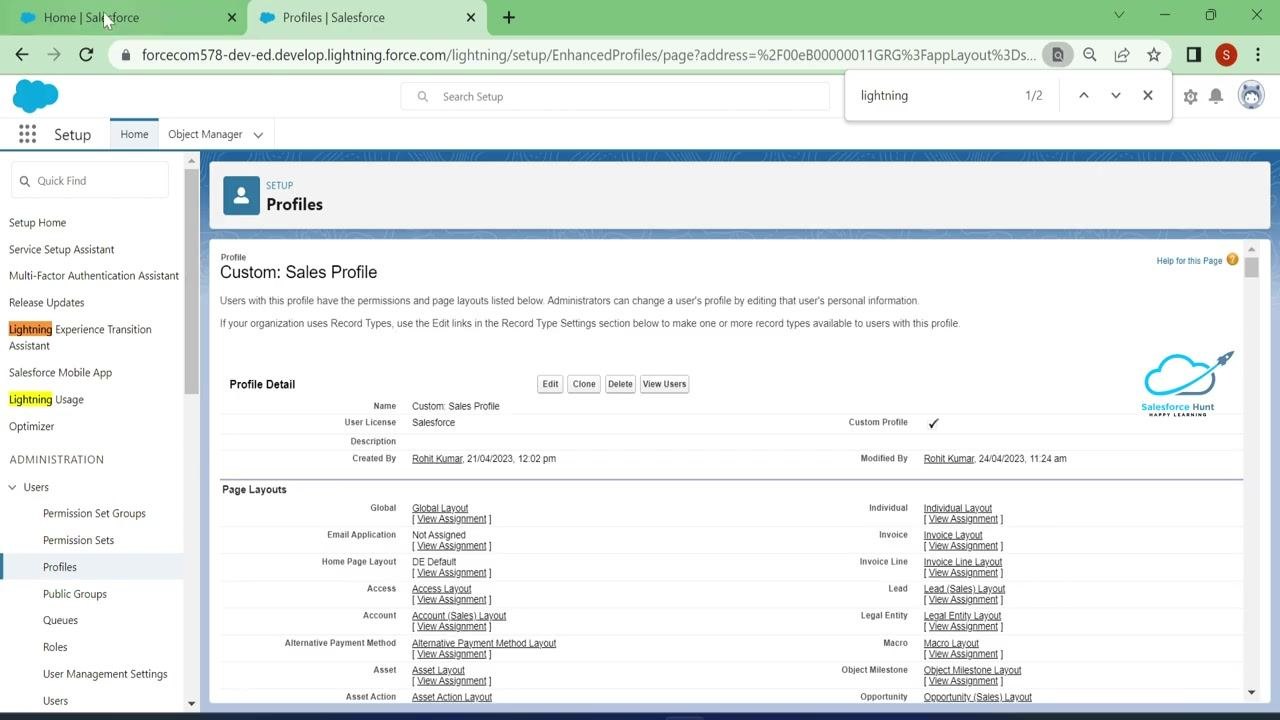Open User Management Settings

(105, 674)
